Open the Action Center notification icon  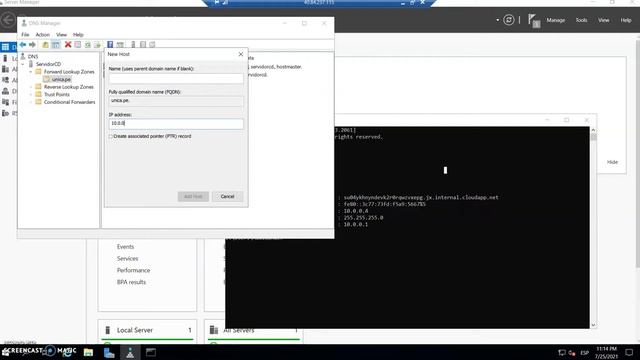point(629,353)
